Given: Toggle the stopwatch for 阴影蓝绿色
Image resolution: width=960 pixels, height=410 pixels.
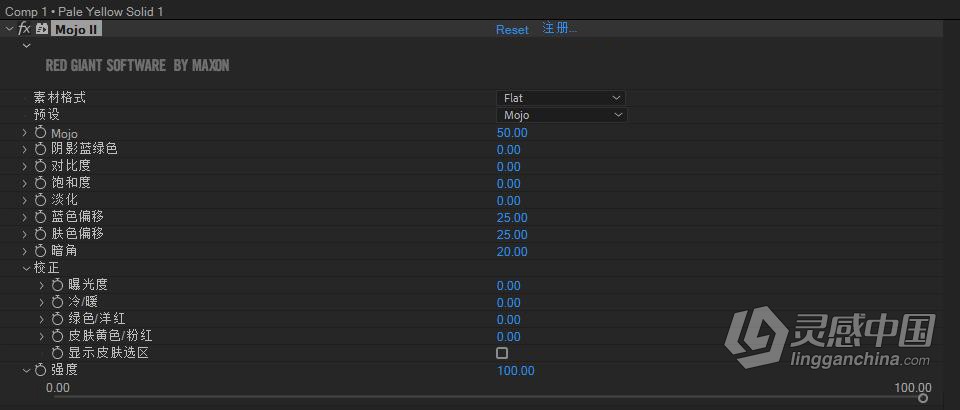Looking at the screenshot, I should (x=40, y=149).
